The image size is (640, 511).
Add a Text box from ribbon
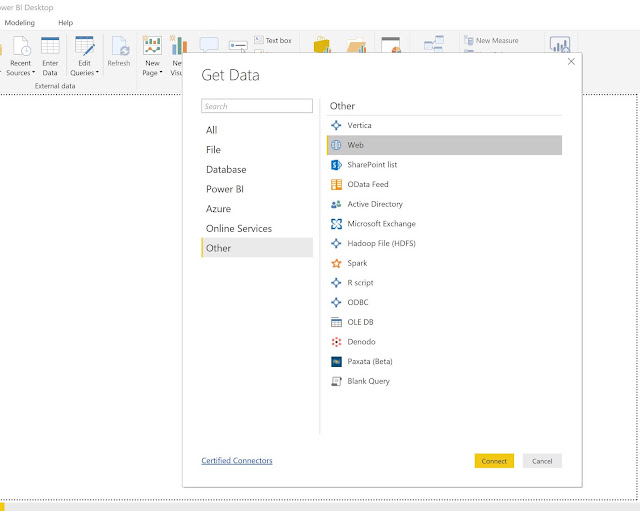pos(273,40)
